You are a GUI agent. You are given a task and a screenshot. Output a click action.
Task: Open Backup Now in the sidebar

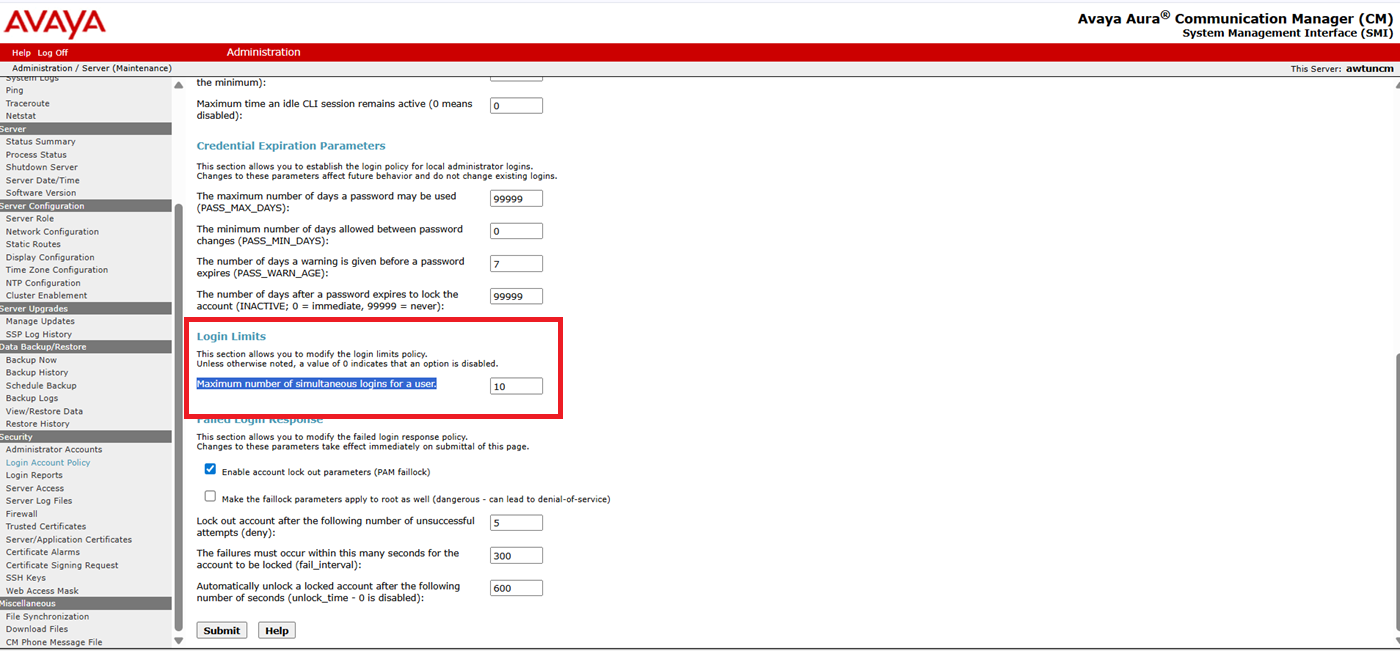(x=31, y=360)
